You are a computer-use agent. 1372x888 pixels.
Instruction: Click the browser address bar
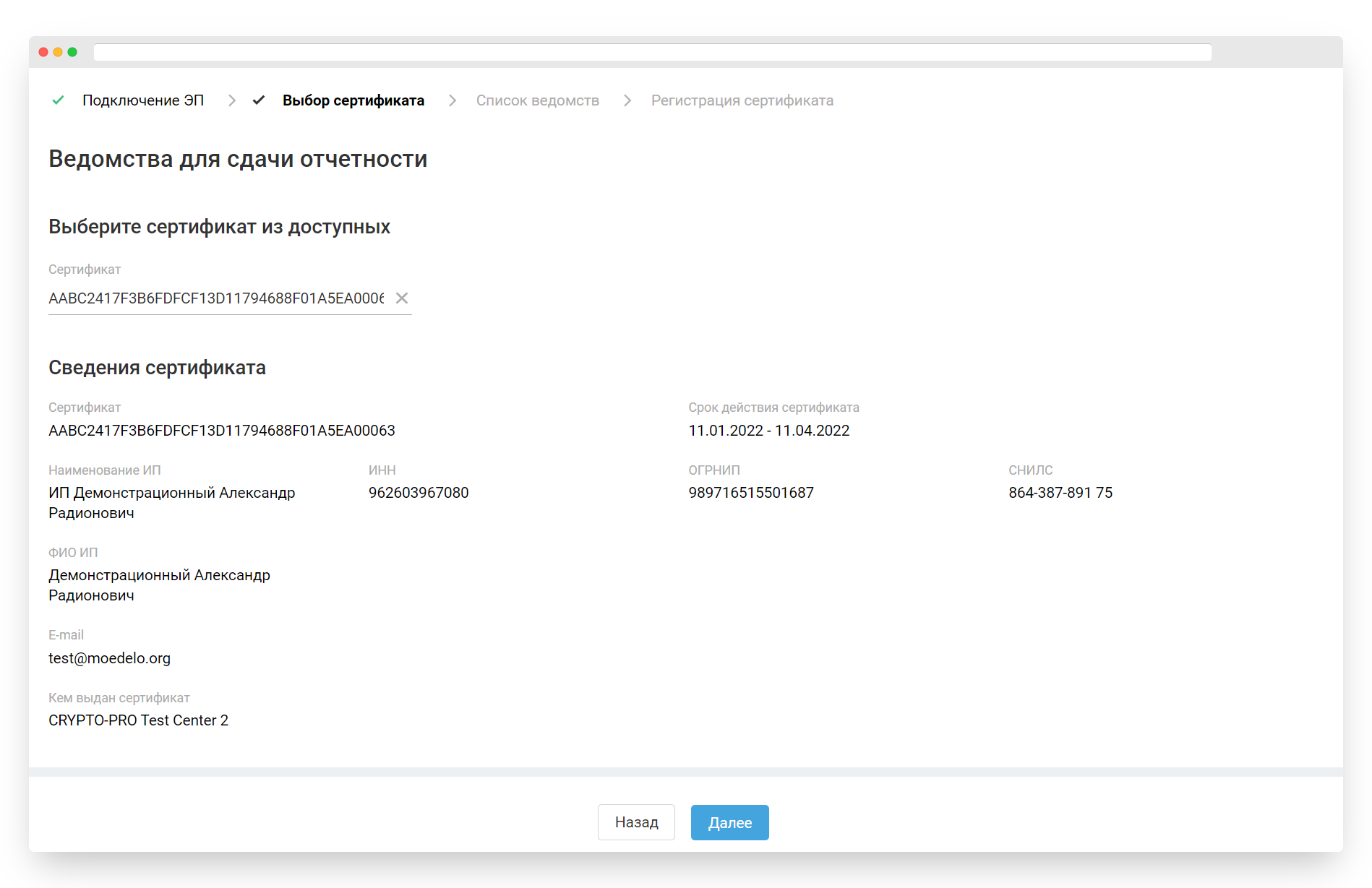652,52
